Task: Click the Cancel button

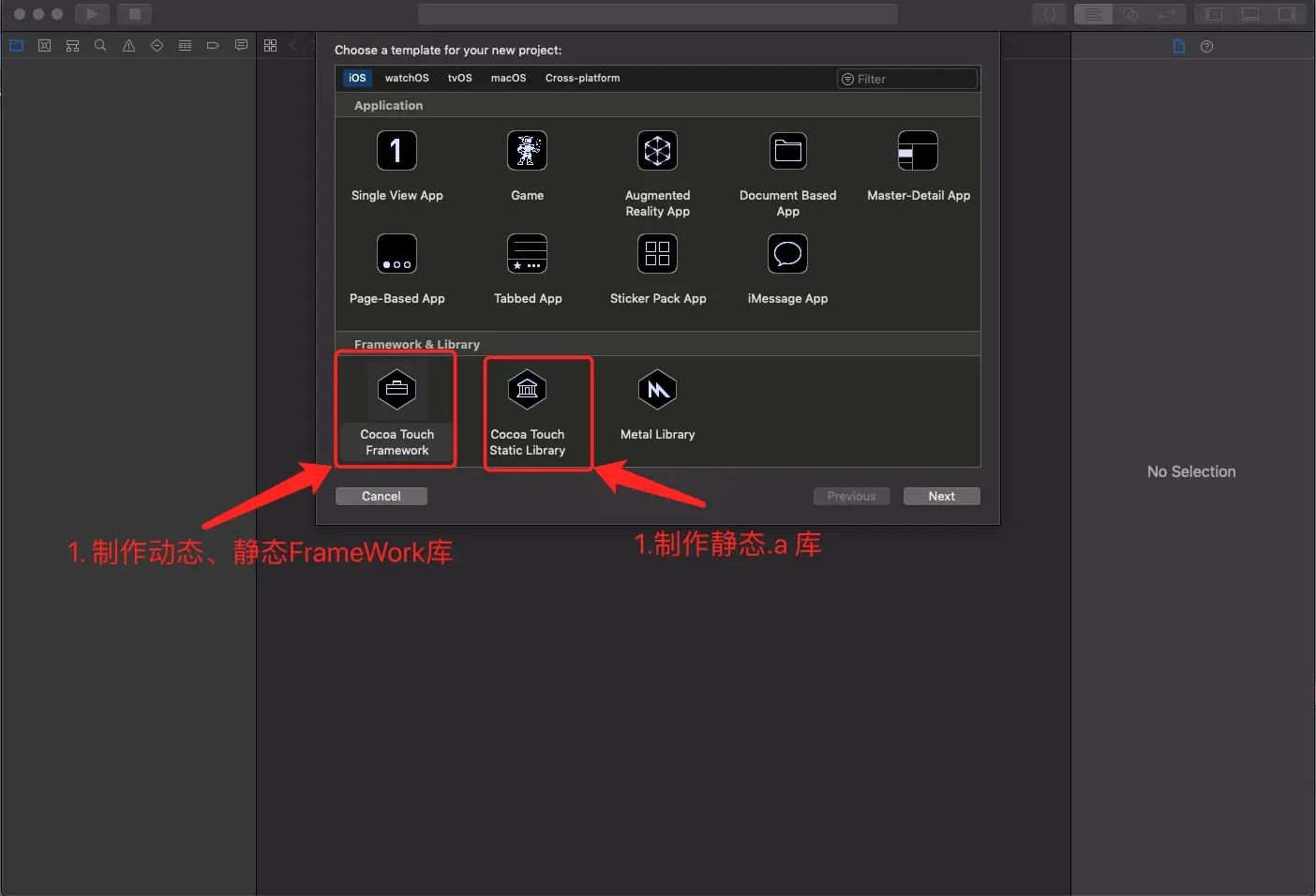Action: (381, 496)
